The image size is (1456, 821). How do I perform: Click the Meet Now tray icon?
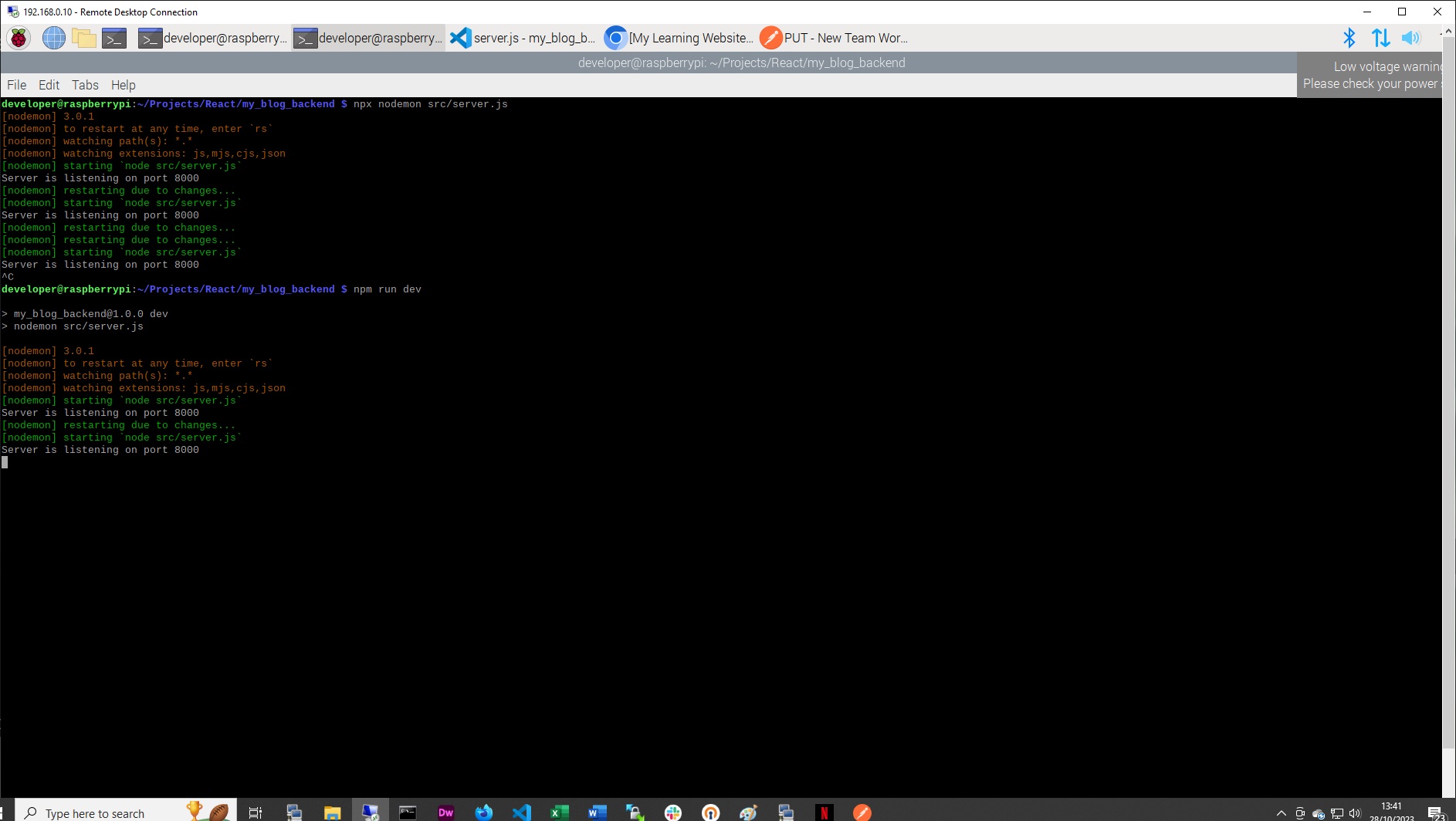tap(1300, 813)
